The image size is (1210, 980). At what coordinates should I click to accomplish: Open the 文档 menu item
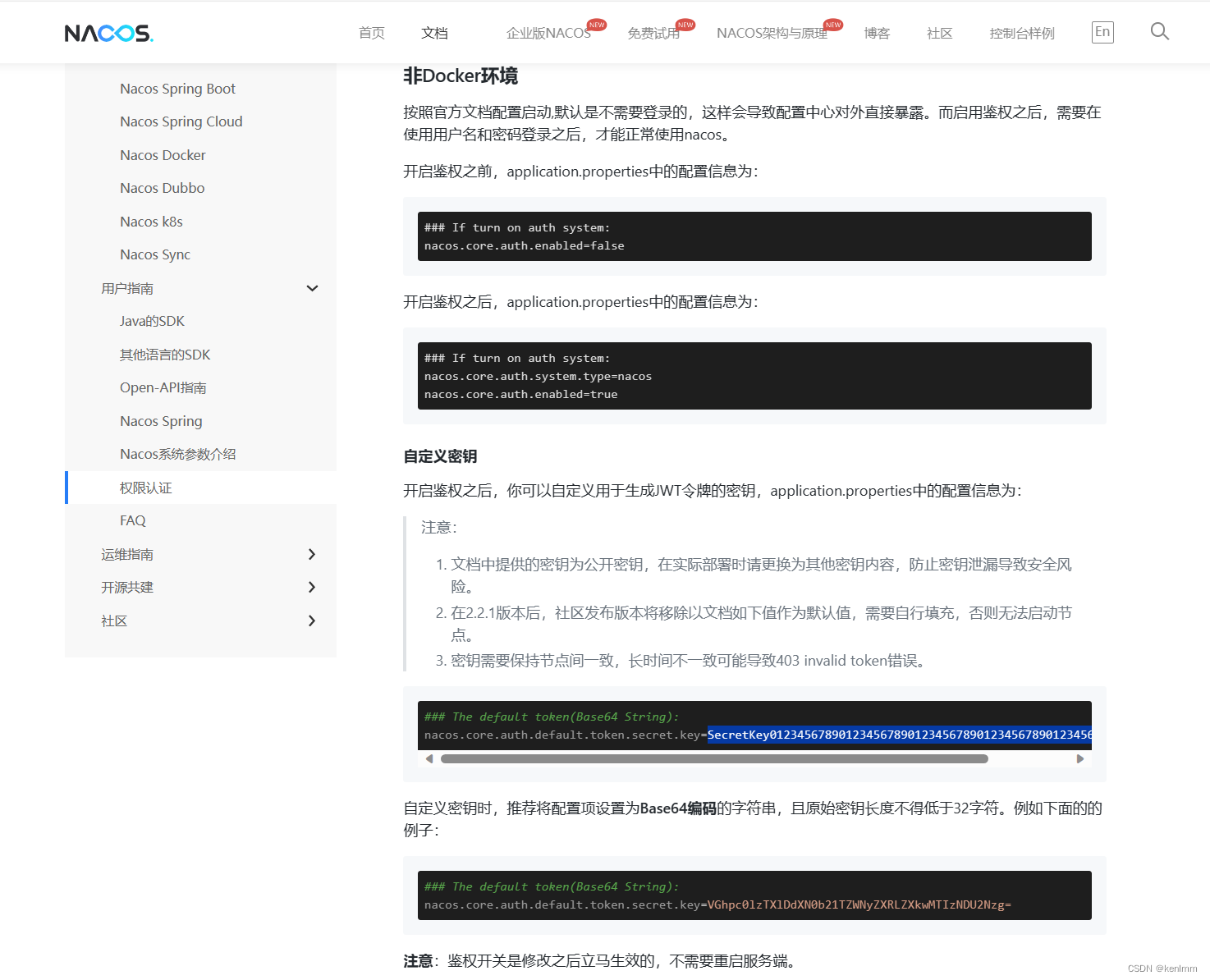[x=433, y=33]
